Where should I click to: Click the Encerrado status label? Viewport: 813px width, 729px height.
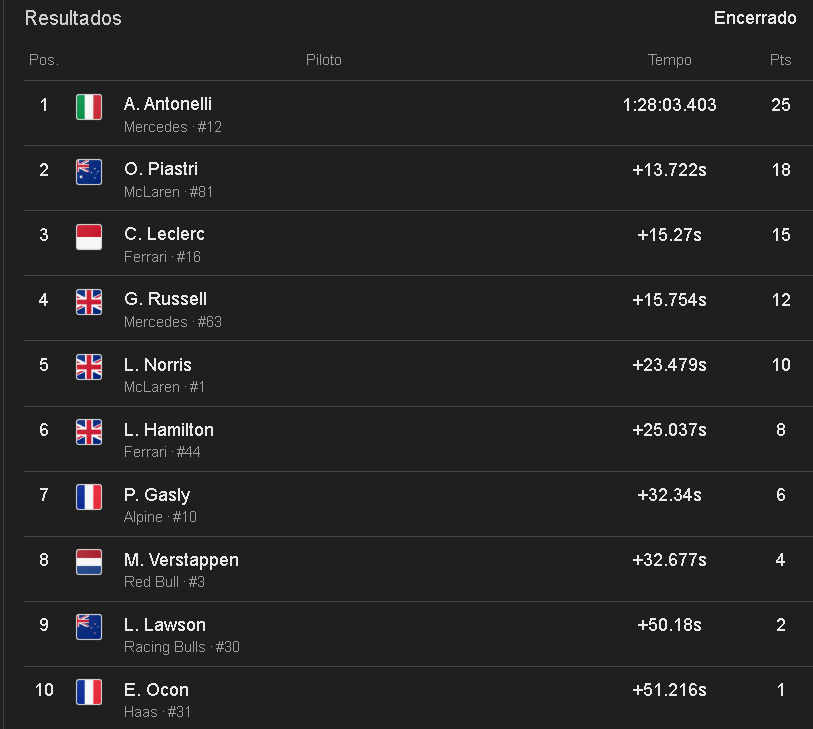(755, 18)
